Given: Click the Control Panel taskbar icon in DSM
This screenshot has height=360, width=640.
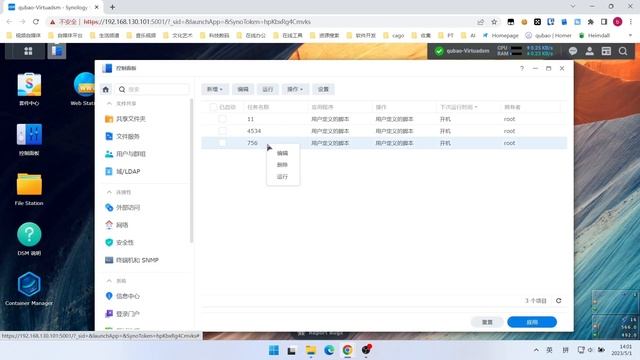Looking at the screenshot, I should (56, 51).
